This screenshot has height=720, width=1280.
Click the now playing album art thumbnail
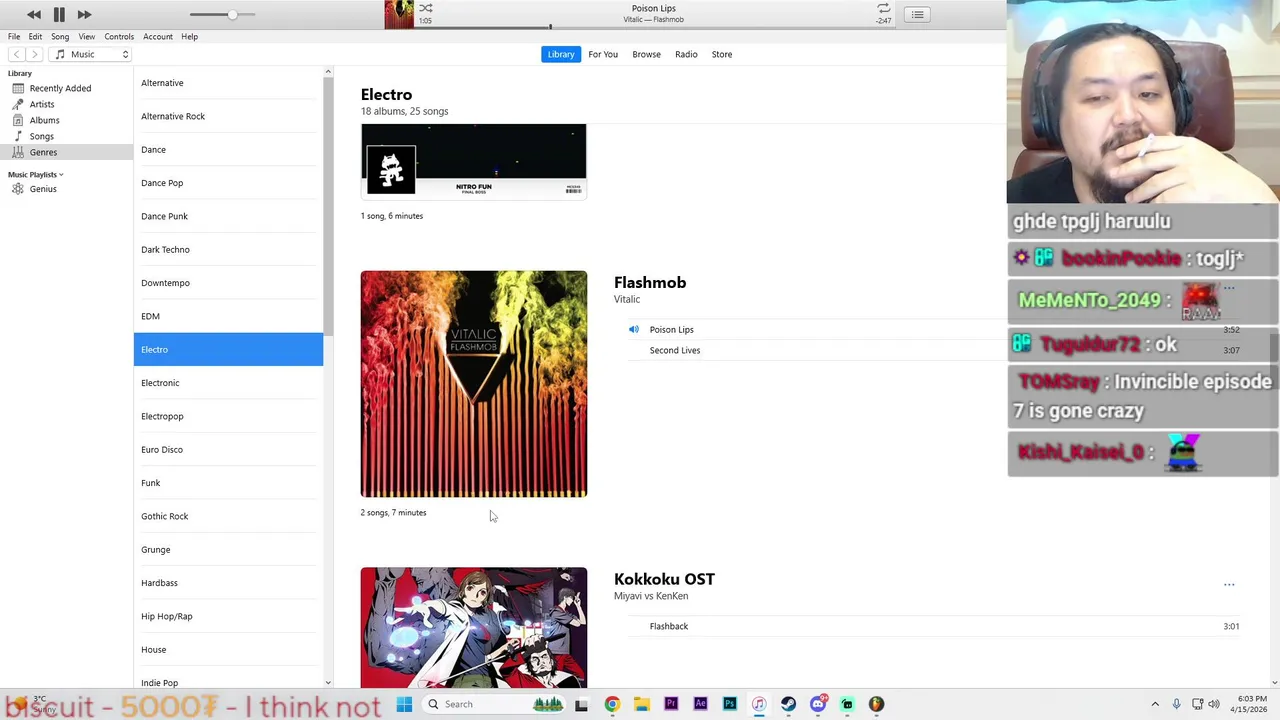[399, 14]
